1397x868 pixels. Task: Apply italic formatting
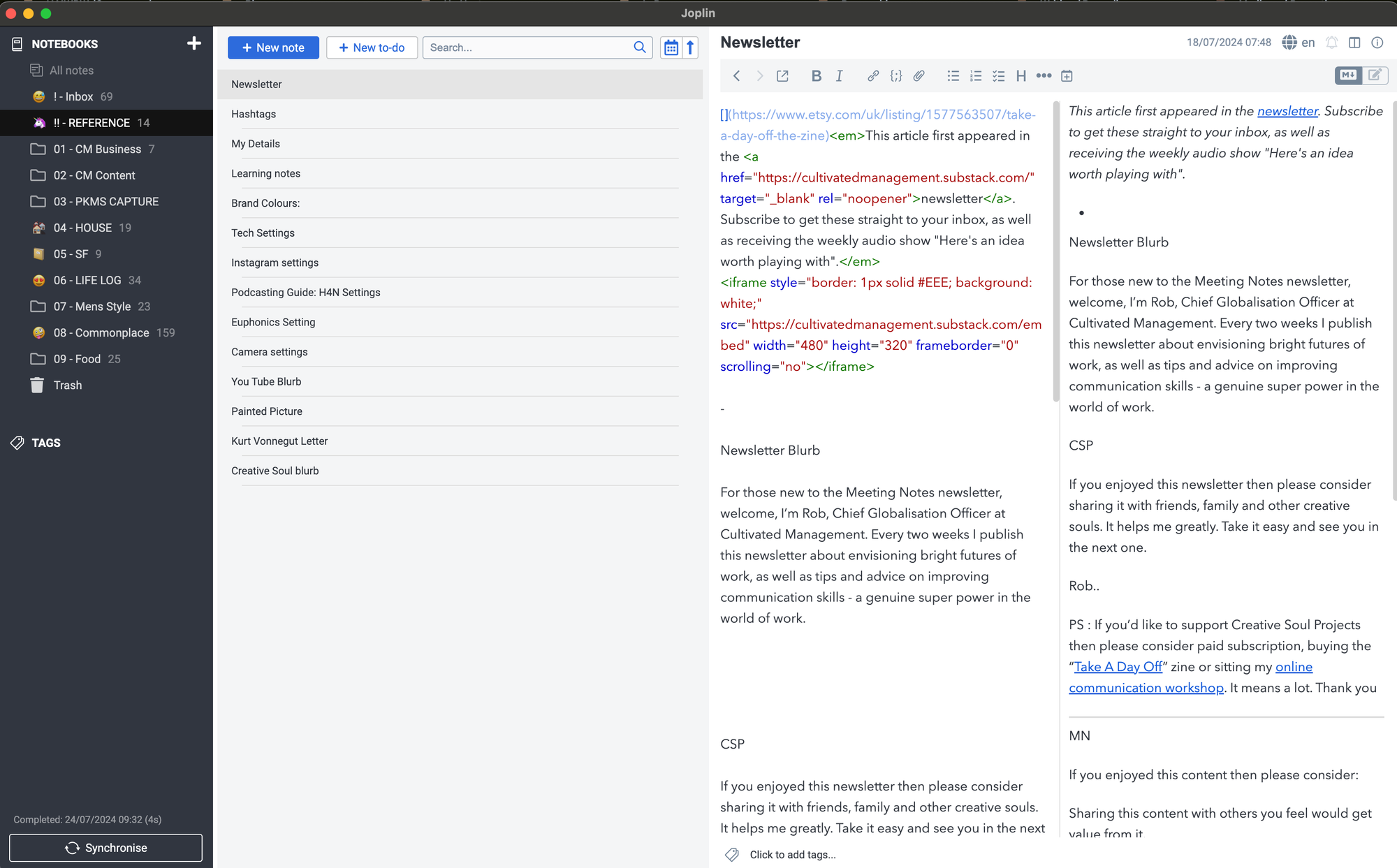click(x=839, y=75)
